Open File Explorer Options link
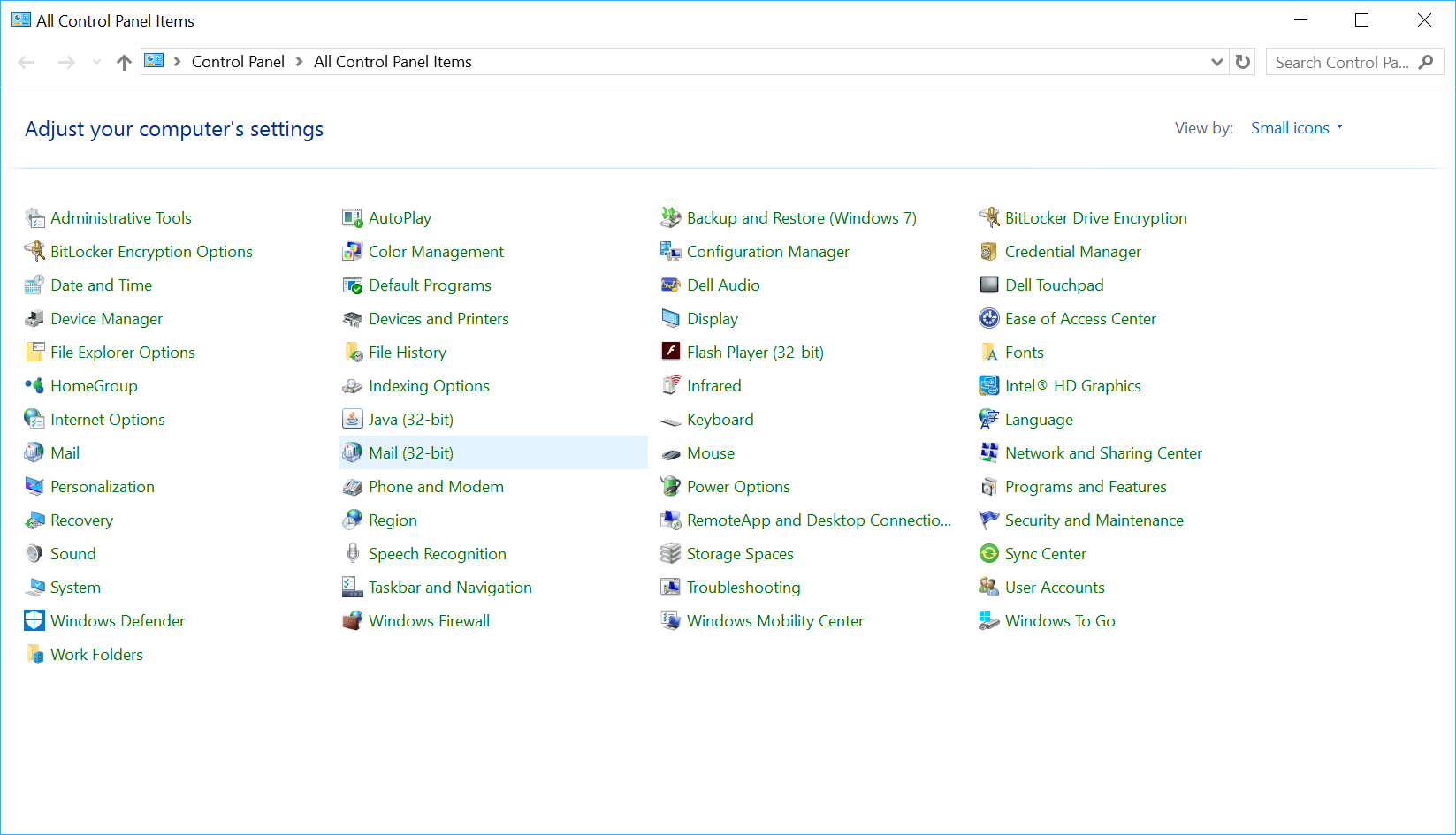The height and width of the screenshot is (835, 1456). (123, 353)
